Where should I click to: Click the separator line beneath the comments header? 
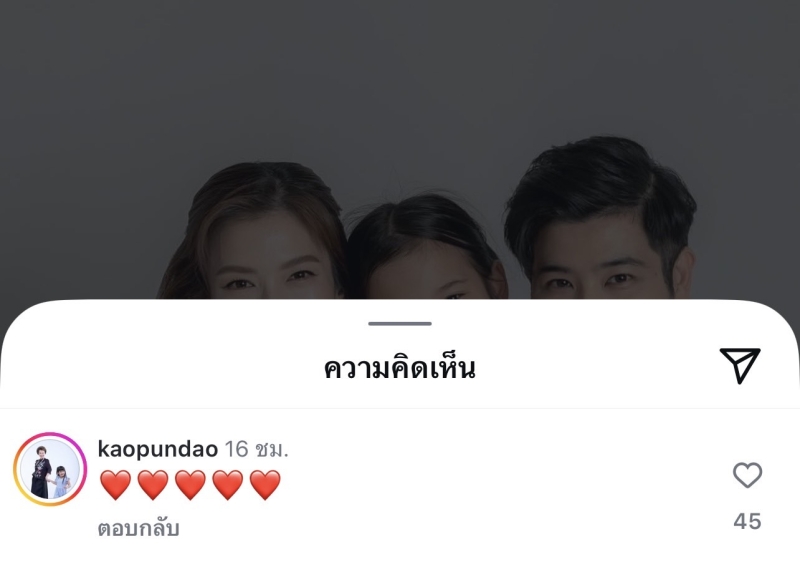coord(400,408)
